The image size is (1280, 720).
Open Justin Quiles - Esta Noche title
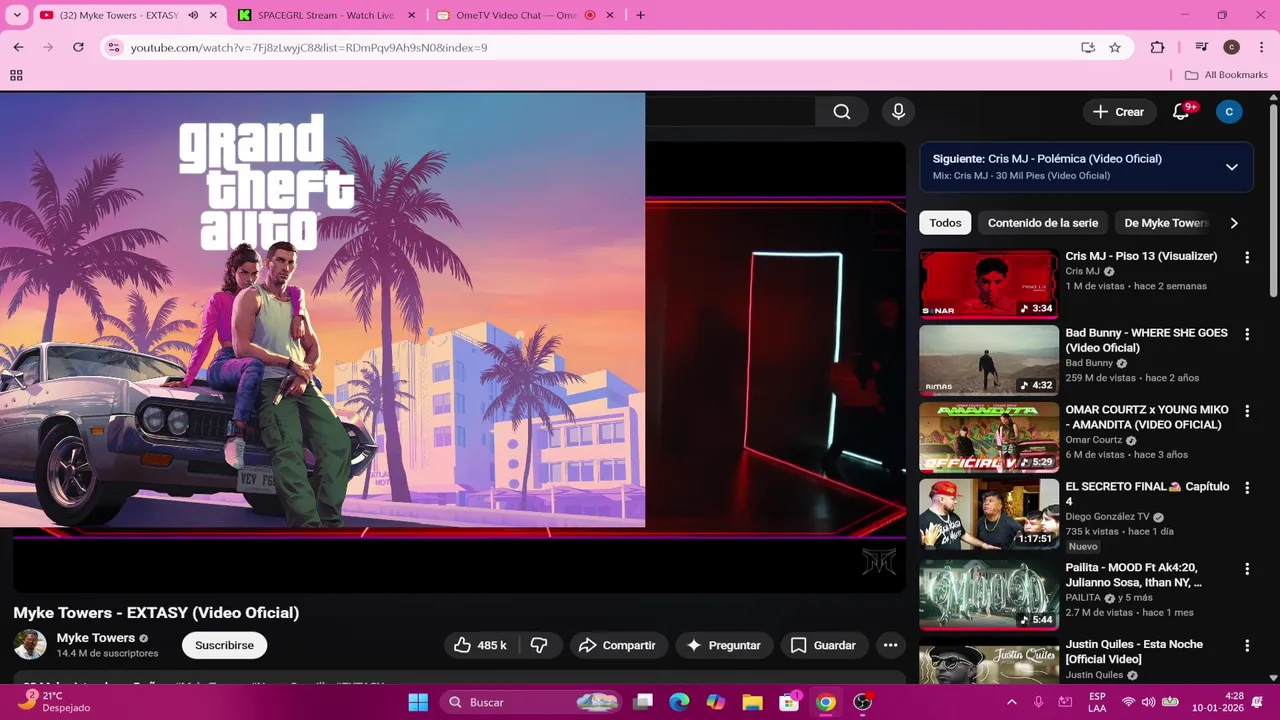[x=1134, y=652]
